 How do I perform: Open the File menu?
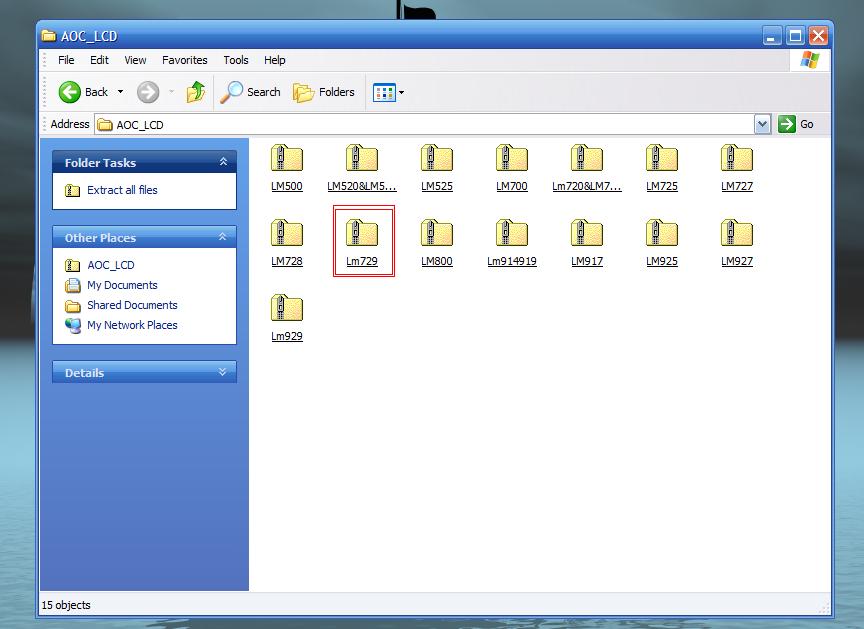(x=66, y=60)
